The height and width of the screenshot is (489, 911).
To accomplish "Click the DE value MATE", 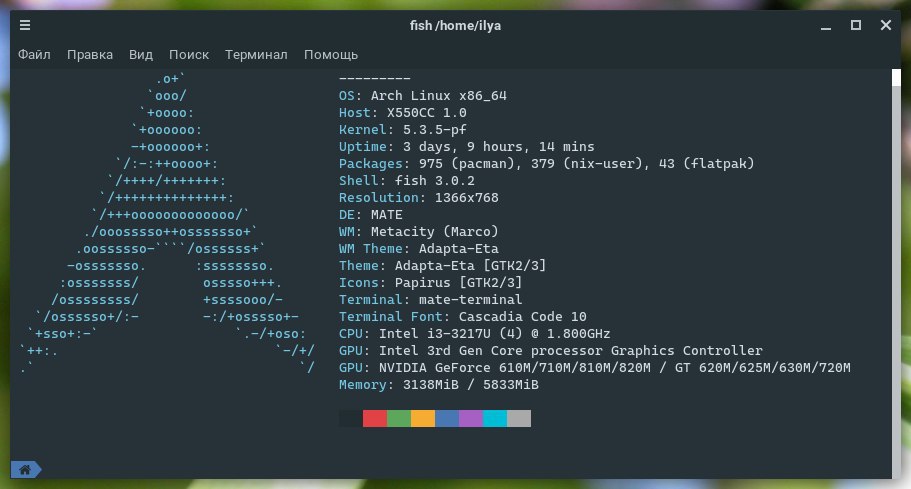I will coord(386,214).
